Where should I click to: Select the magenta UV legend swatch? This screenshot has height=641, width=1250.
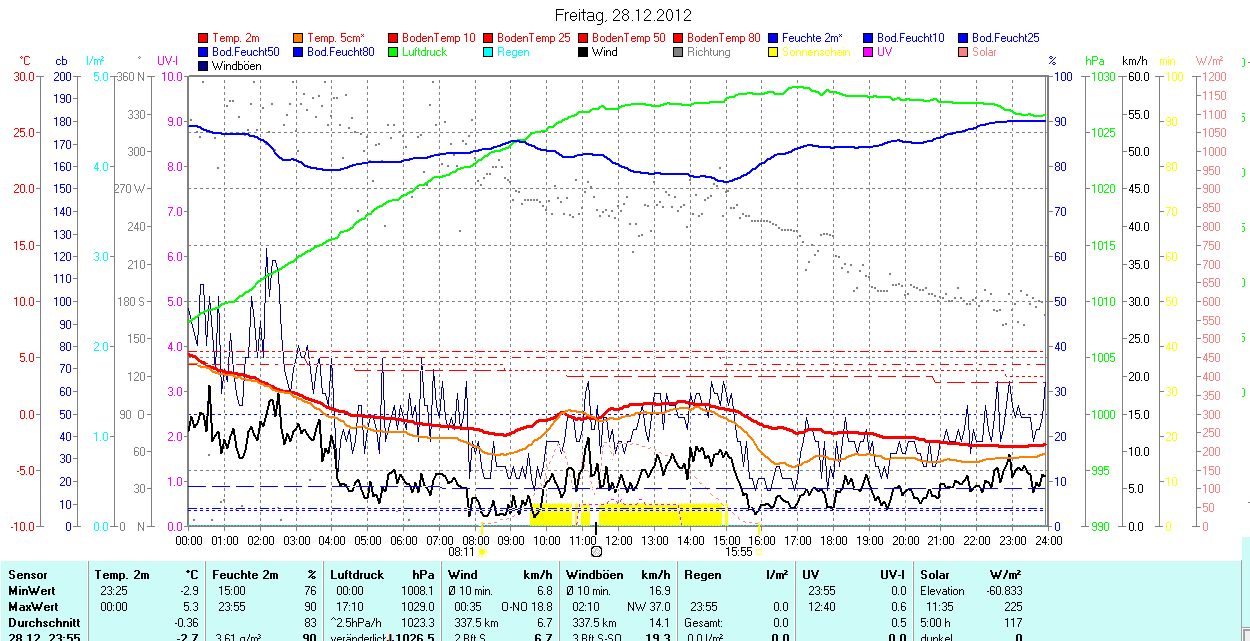pyautogui.click(x=869, y=52)
